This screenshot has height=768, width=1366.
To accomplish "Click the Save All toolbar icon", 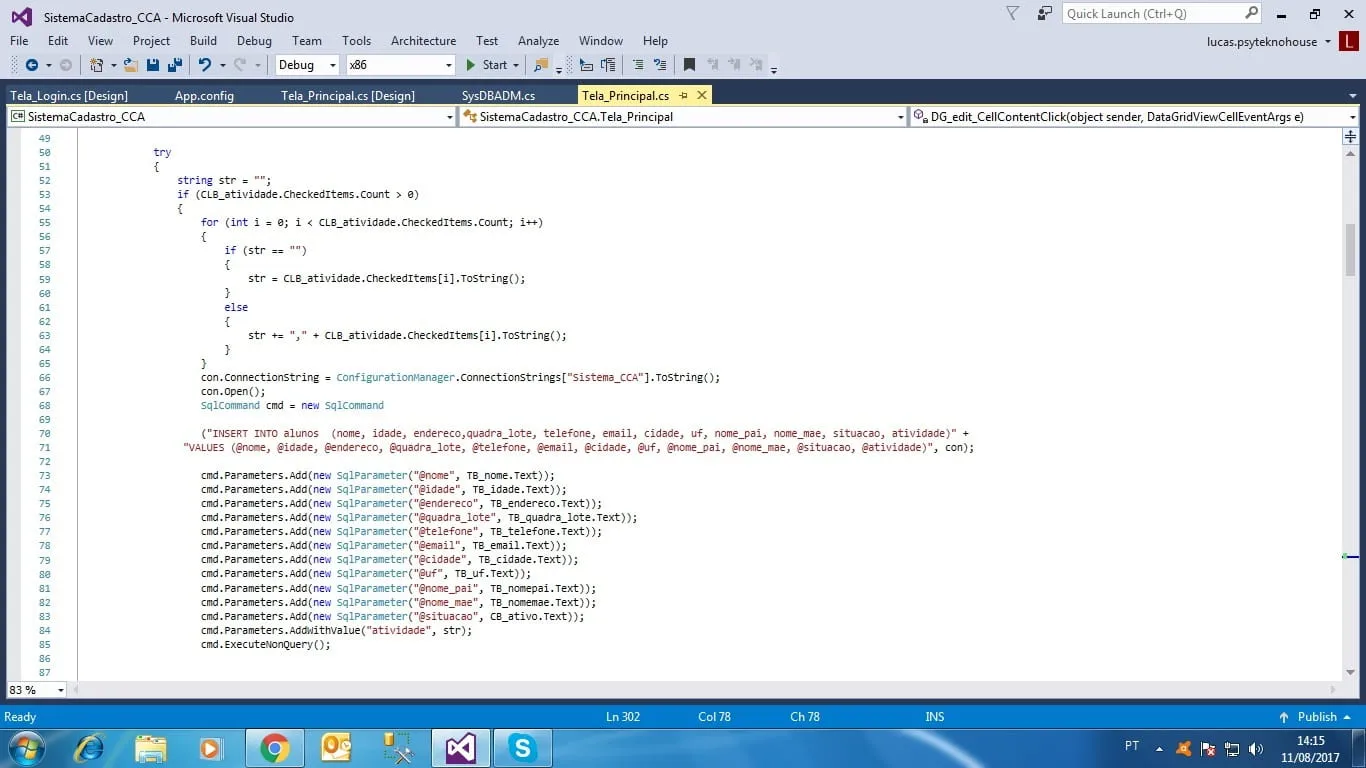I will (x=174, y=65).
